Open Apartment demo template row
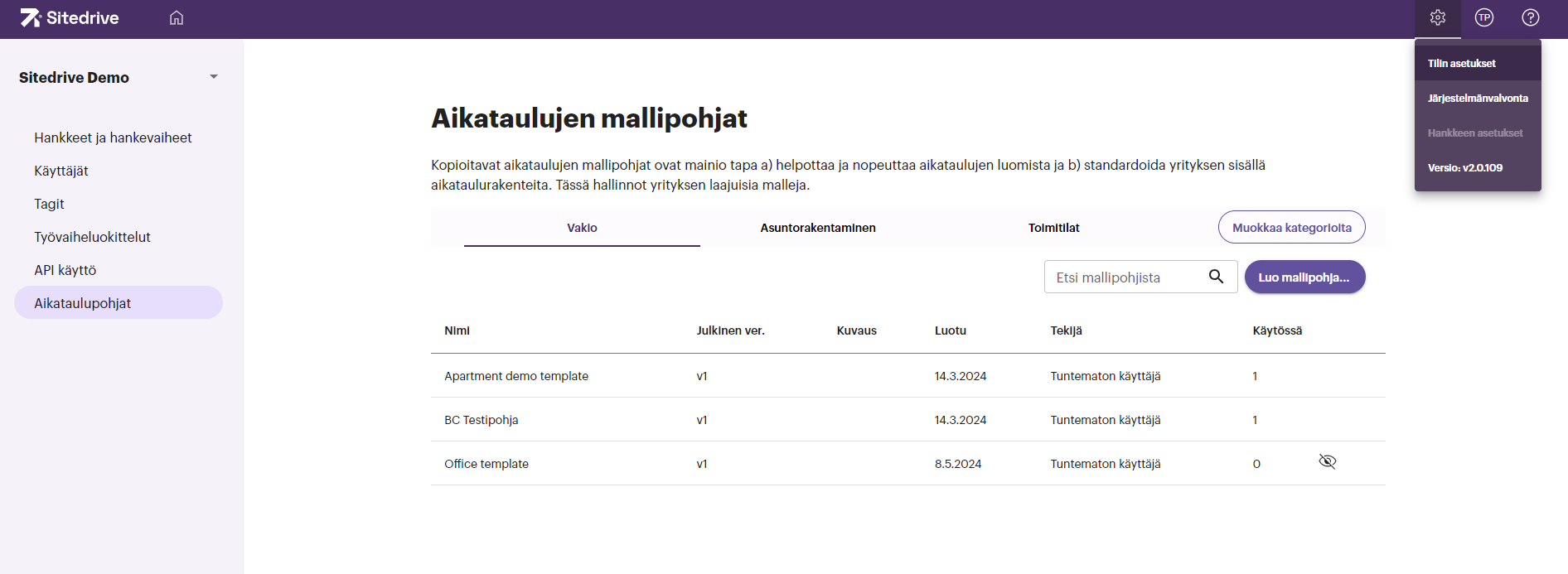1568x574 pixels. pos(907,376)
